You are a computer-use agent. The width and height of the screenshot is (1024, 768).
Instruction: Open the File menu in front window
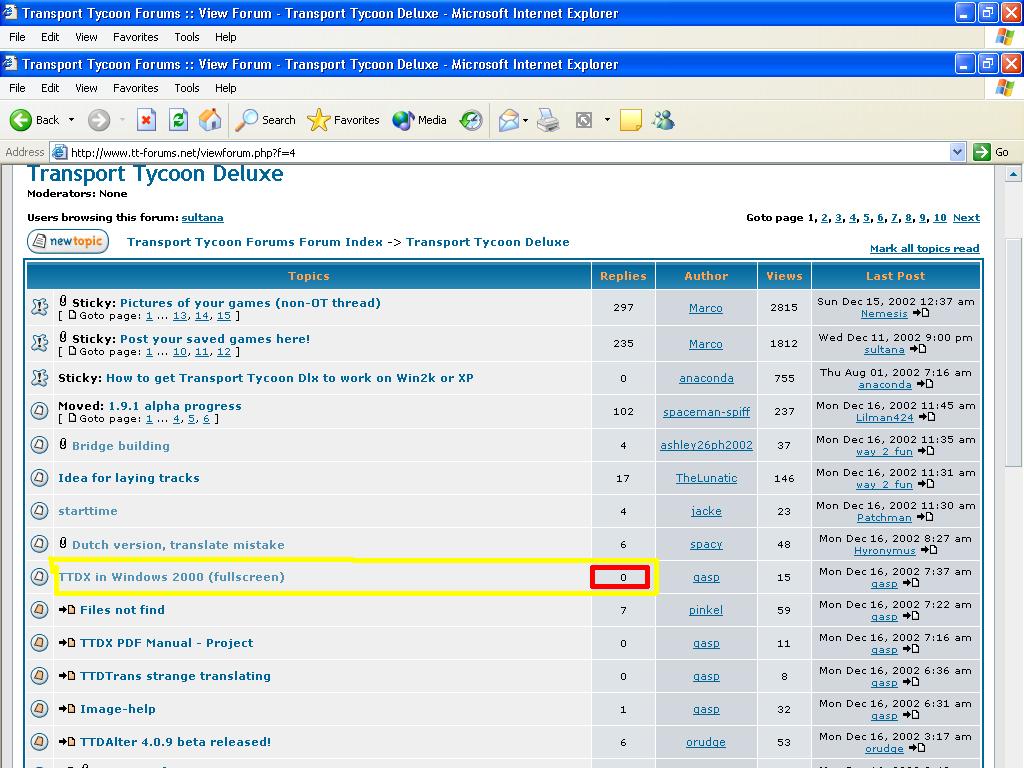(x=18, y=88)
